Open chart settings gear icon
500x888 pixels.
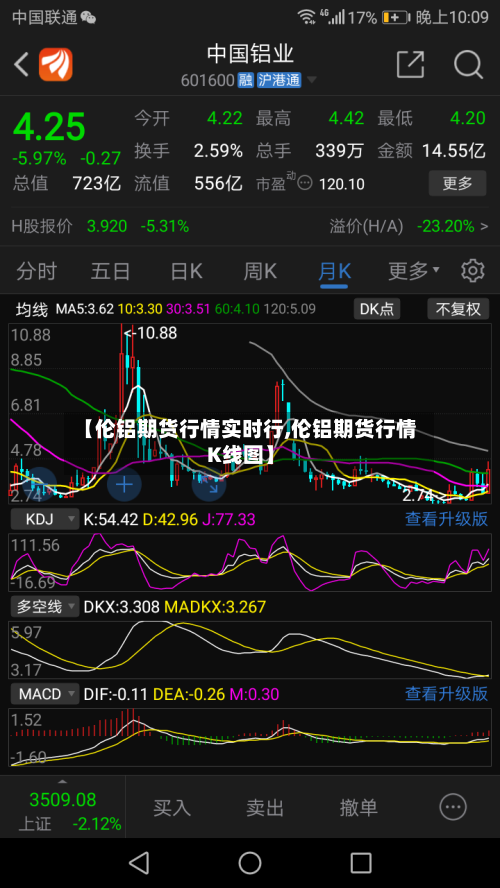(x=472, y=271)
